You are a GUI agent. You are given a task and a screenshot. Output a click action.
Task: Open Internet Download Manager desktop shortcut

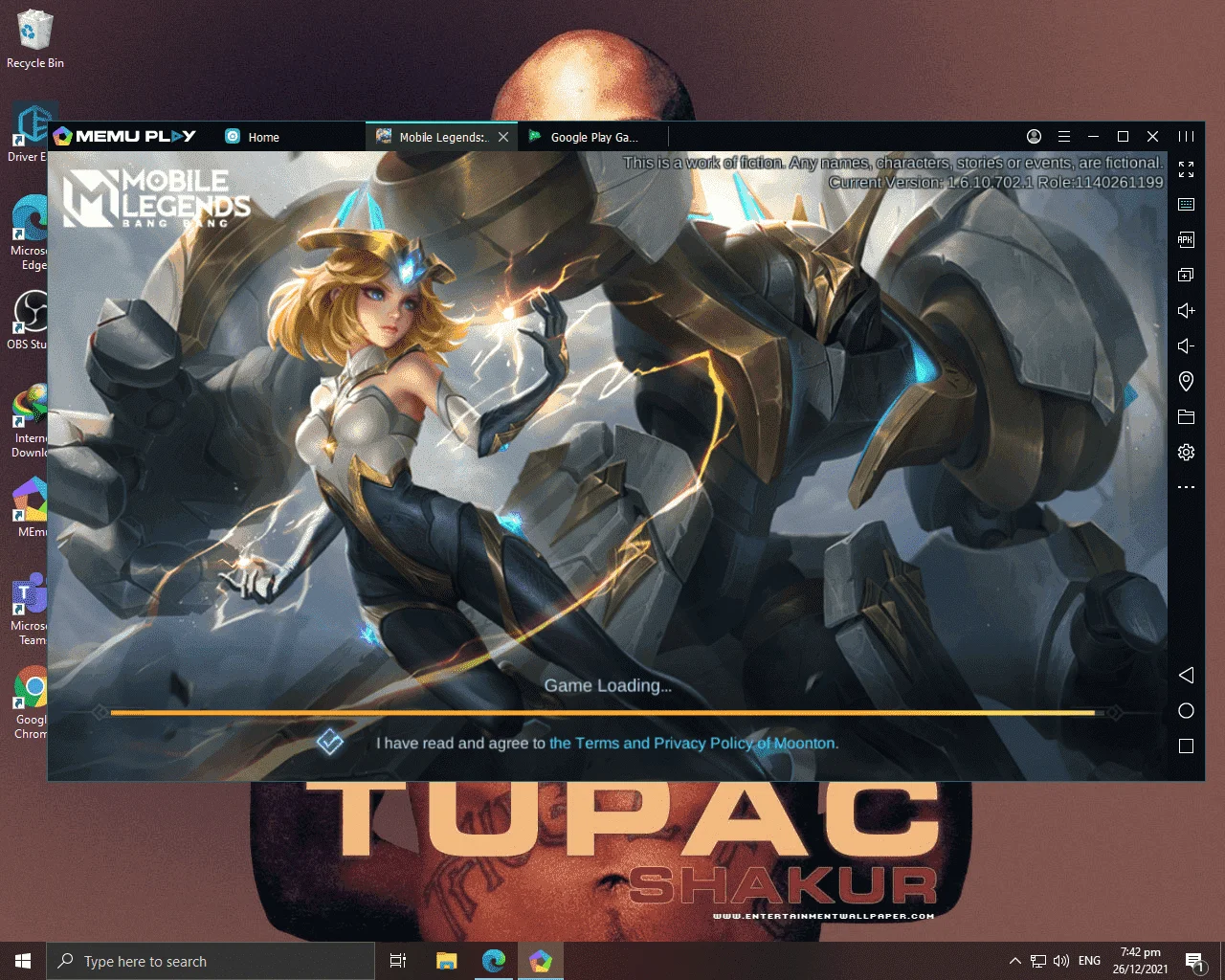[x=29, y=421]
